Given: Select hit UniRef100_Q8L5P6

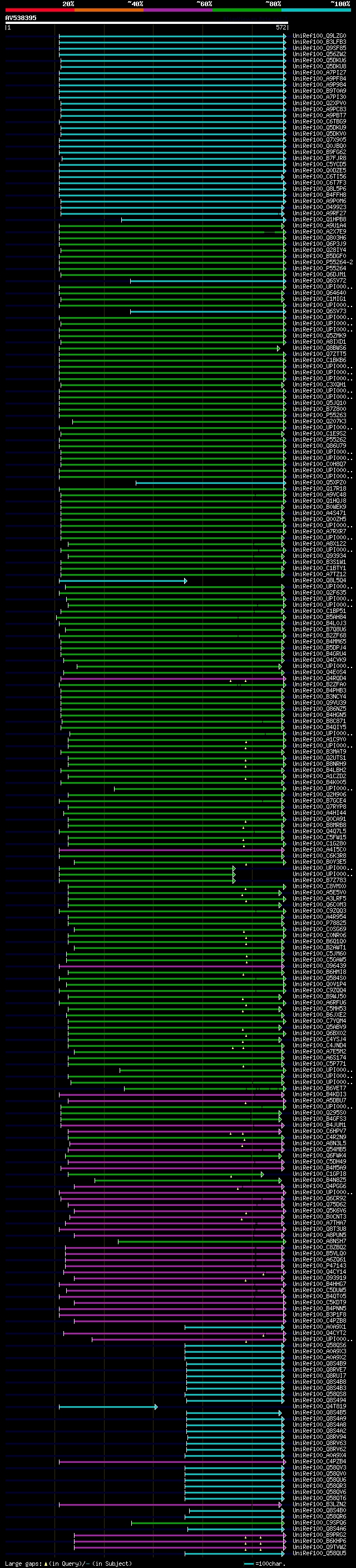Looking at the screenshot, I should tap(319, 189).
